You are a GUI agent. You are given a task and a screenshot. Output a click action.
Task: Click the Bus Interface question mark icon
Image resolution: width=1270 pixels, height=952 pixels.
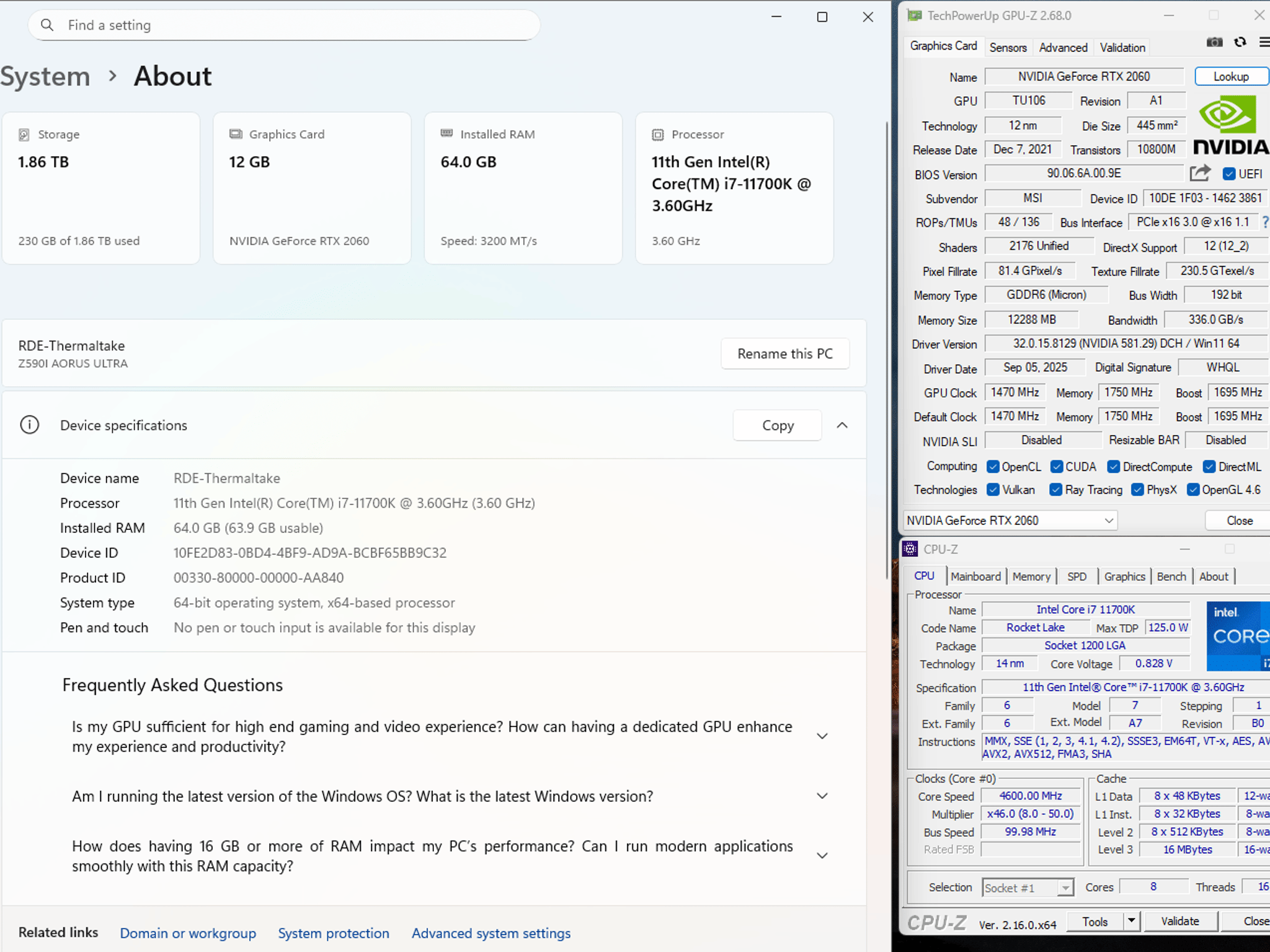(1265, 222)
